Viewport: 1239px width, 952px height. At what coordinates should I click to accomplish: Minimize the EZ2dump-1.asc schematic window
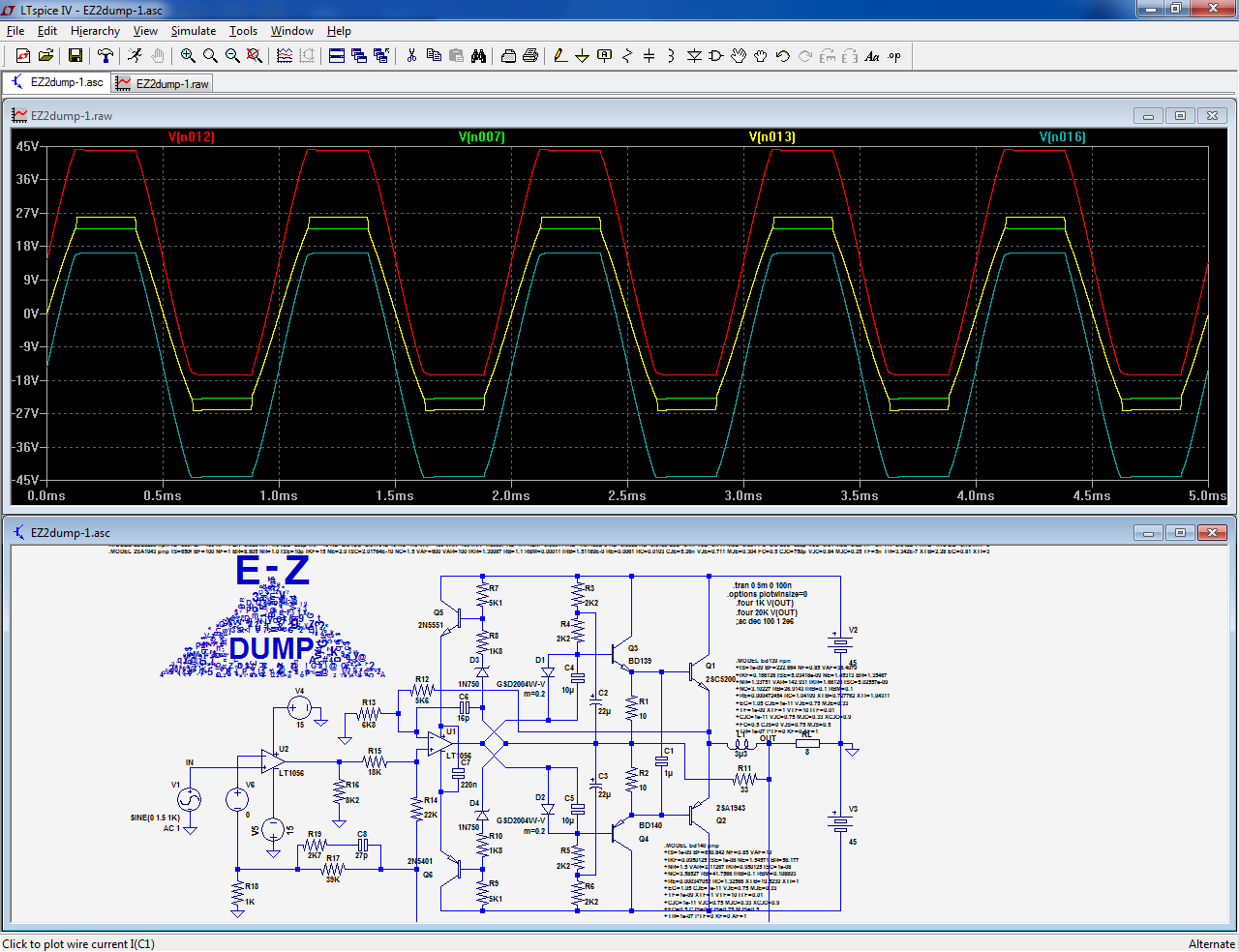1148,533
